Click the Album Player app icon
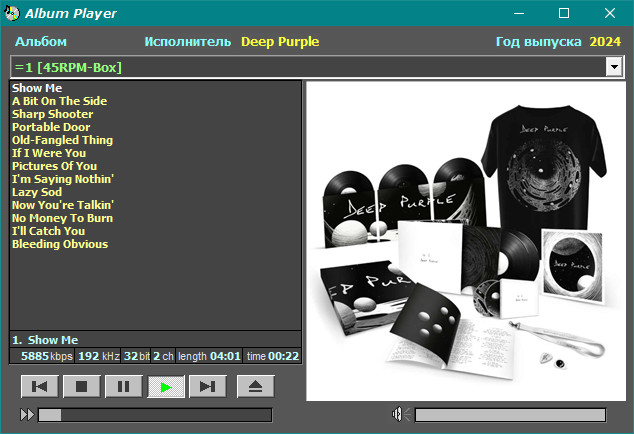634x434 pixels. (x=12, y=13)
